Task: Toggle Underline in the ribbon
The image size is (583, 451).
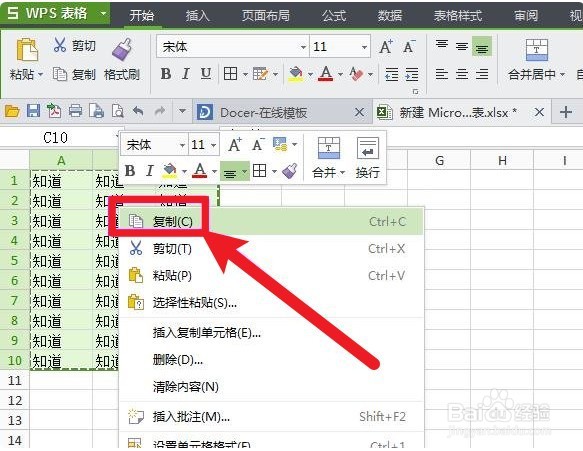Action: tap(206, 74)
